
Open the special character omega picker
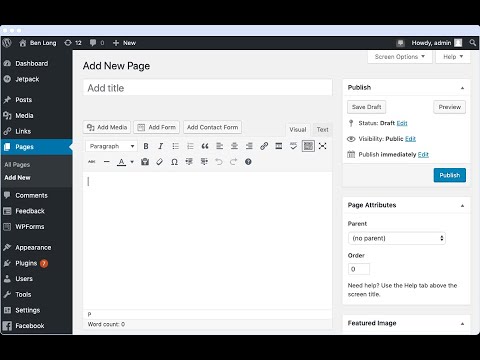174,162
